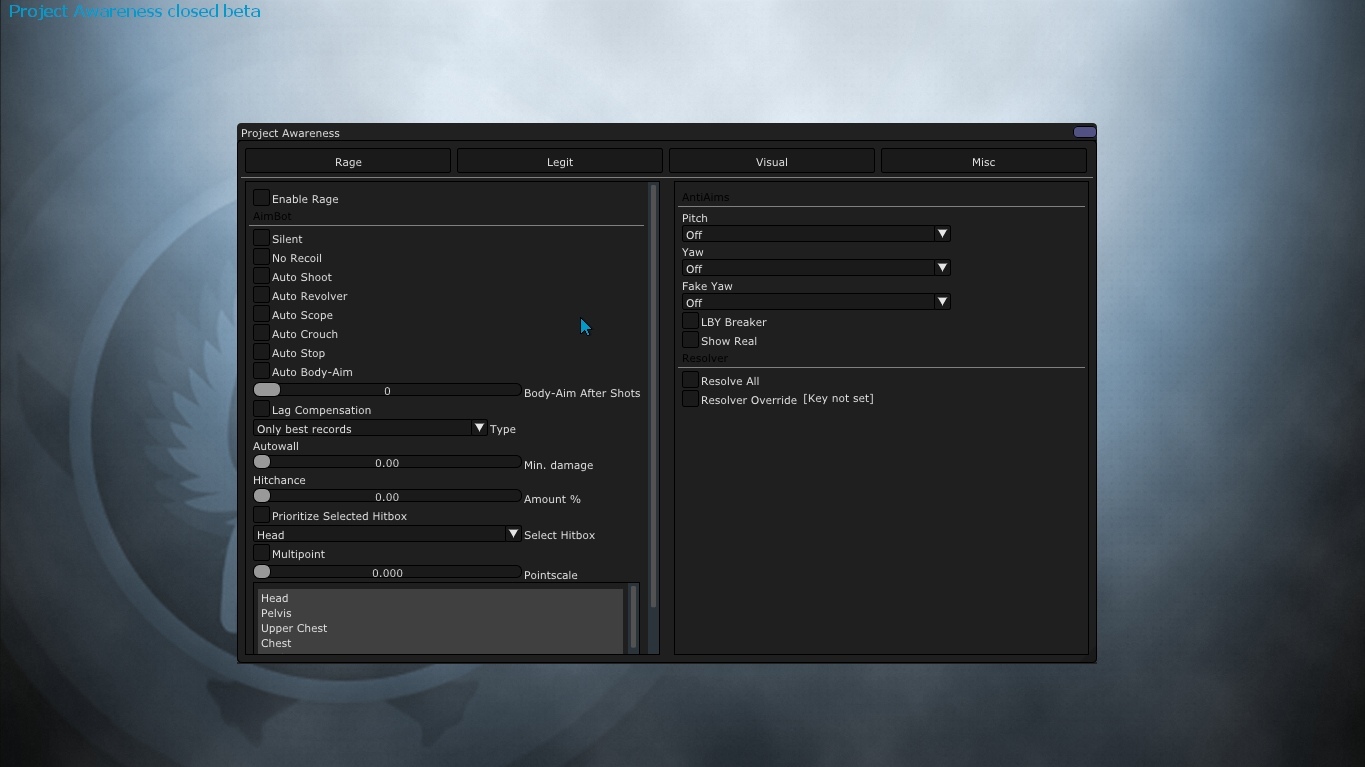The image size is (1365, 767).
Task: Switch to the Legit tab
Action: click(x=560, y=161)
